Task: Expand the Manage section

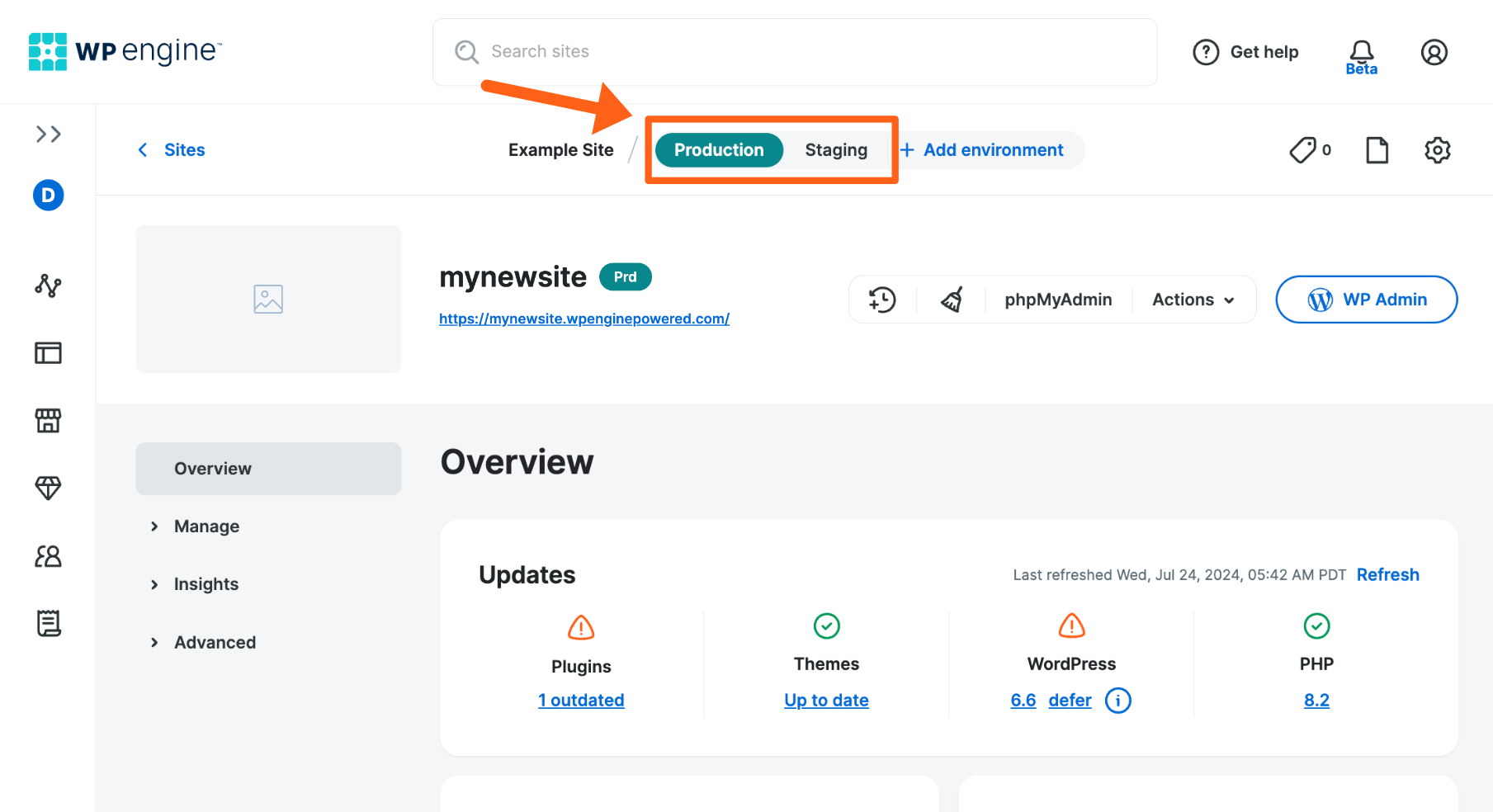Action: click(206, 526)
